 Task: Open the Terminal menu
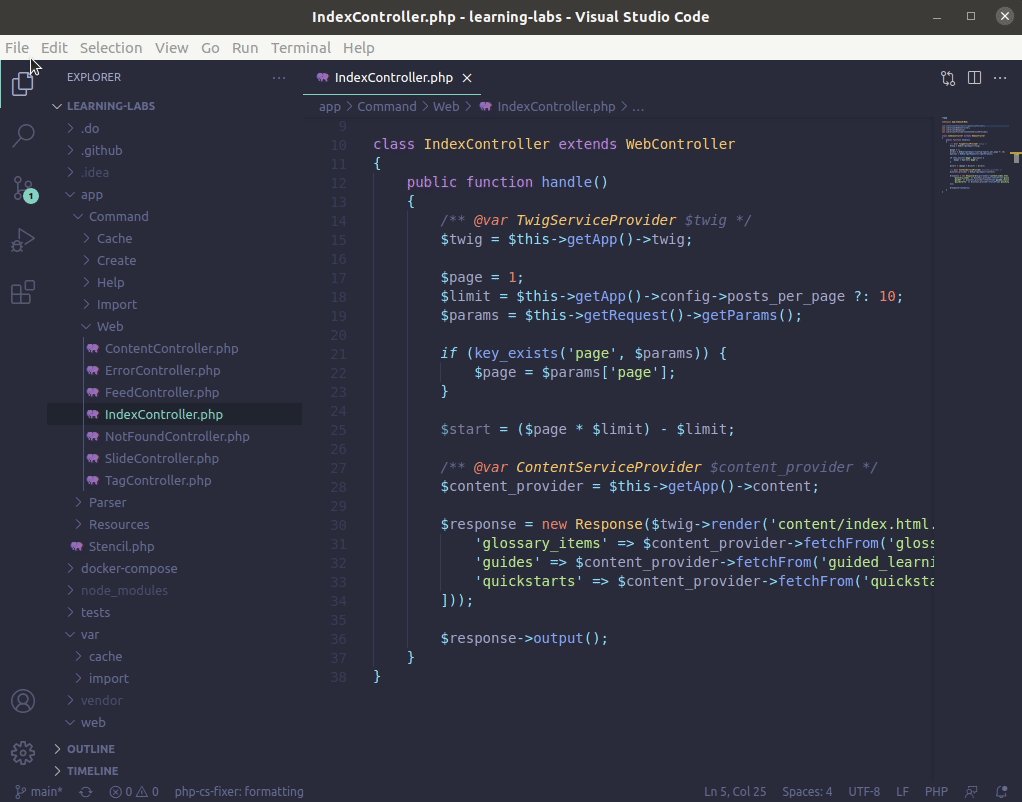tap(300, 48)
